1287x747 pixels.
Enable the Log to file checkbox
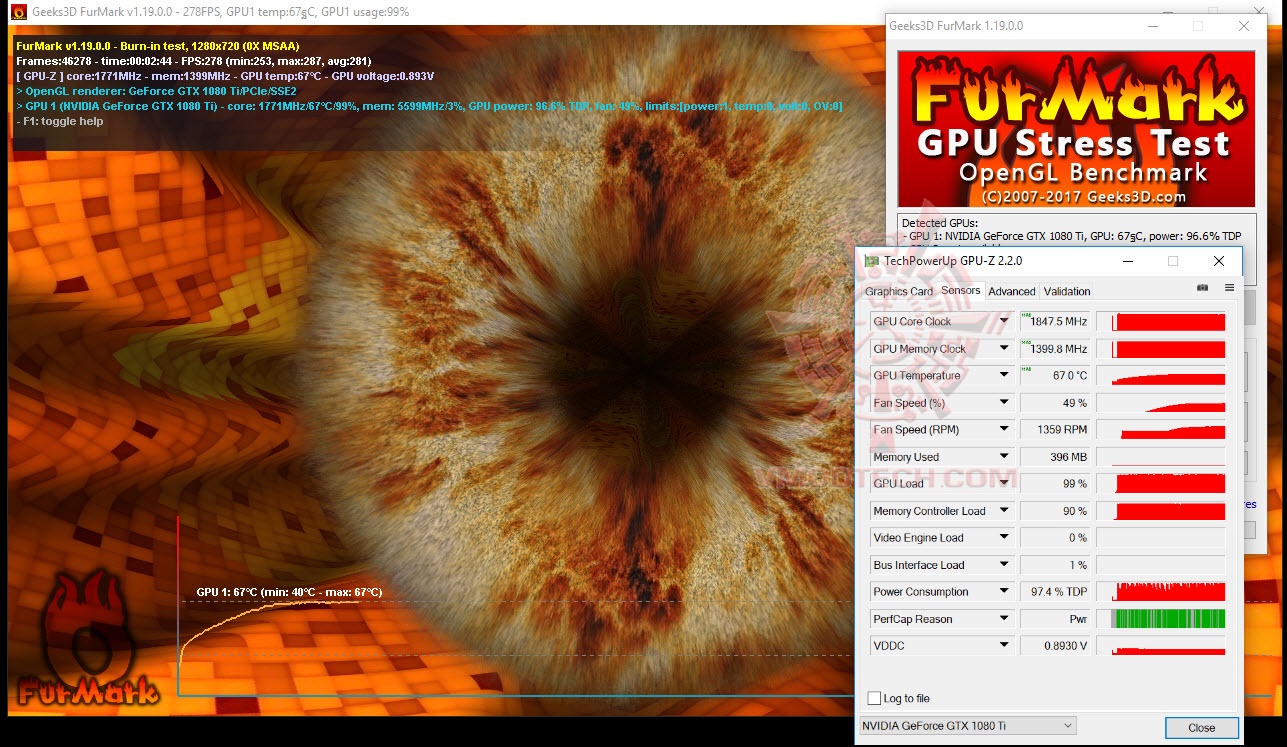coord(873,698)
